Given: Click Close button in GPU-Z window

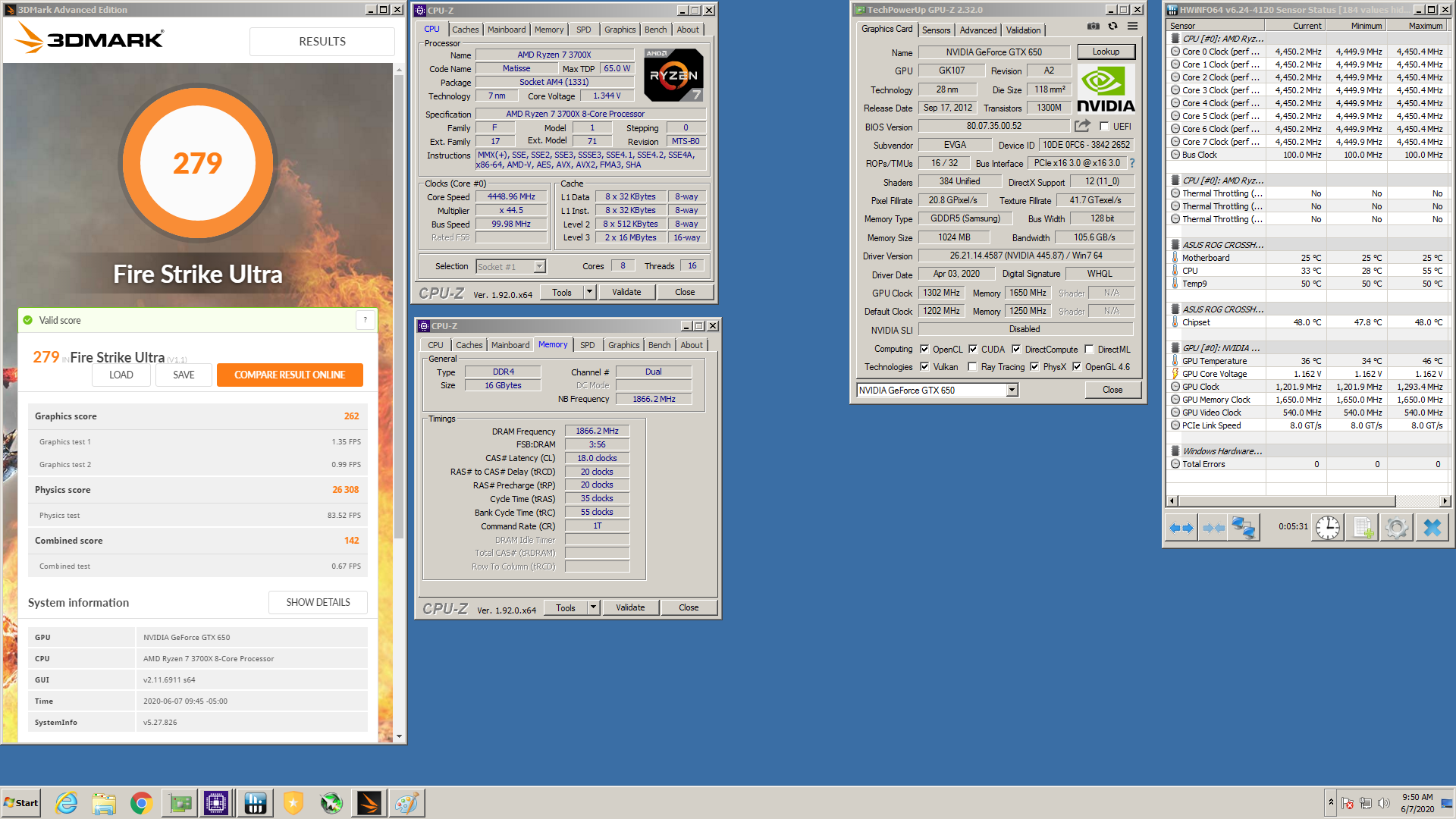Looking at the screenshot, I should pos(1112,390).
